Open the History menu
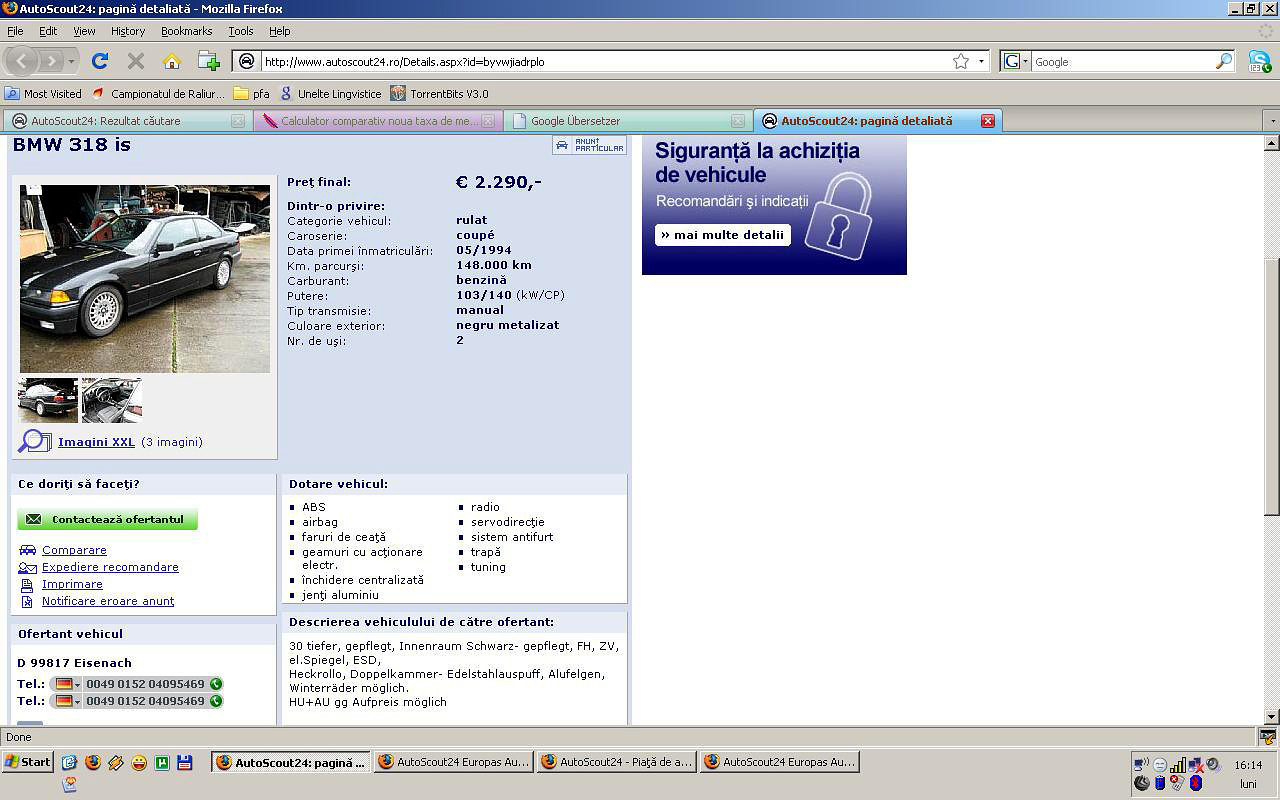This screenshot has width=1280, height=800. pos(128,31)
